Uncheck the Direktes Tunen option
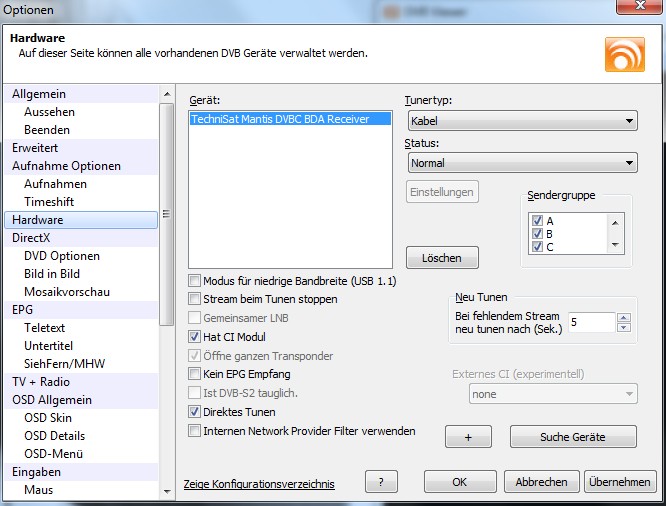Screen dimensions: 666x506 pos(195,411)
